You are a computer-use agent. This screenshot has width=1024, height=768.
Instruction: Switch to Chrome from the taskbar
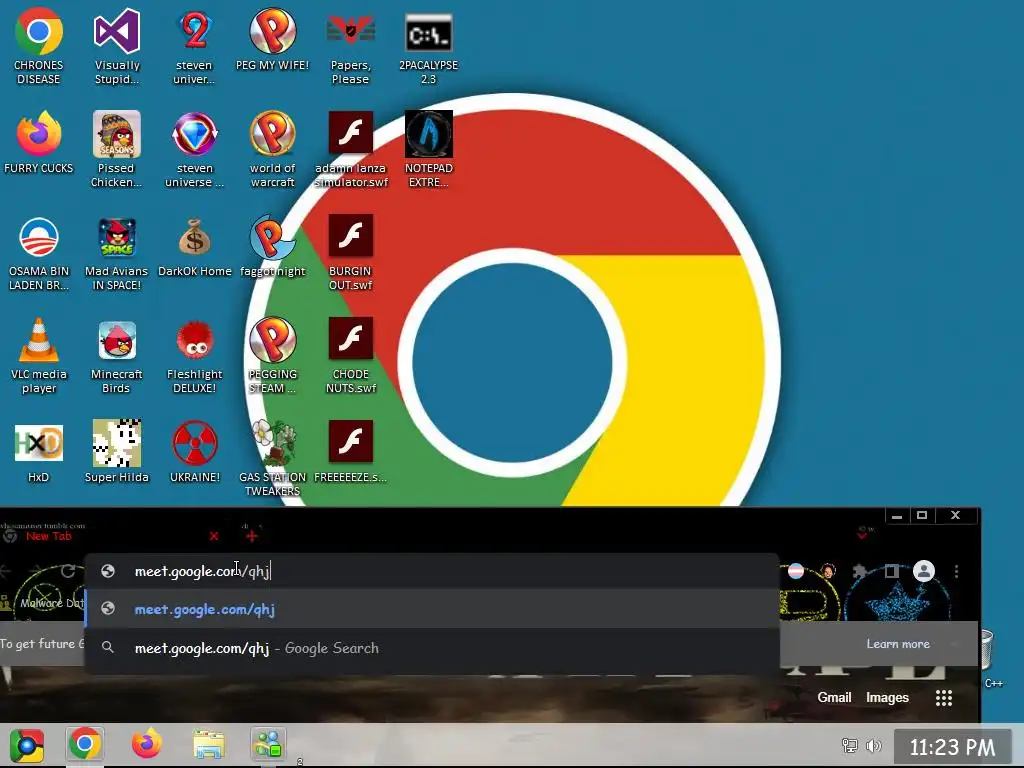[85, 744]
